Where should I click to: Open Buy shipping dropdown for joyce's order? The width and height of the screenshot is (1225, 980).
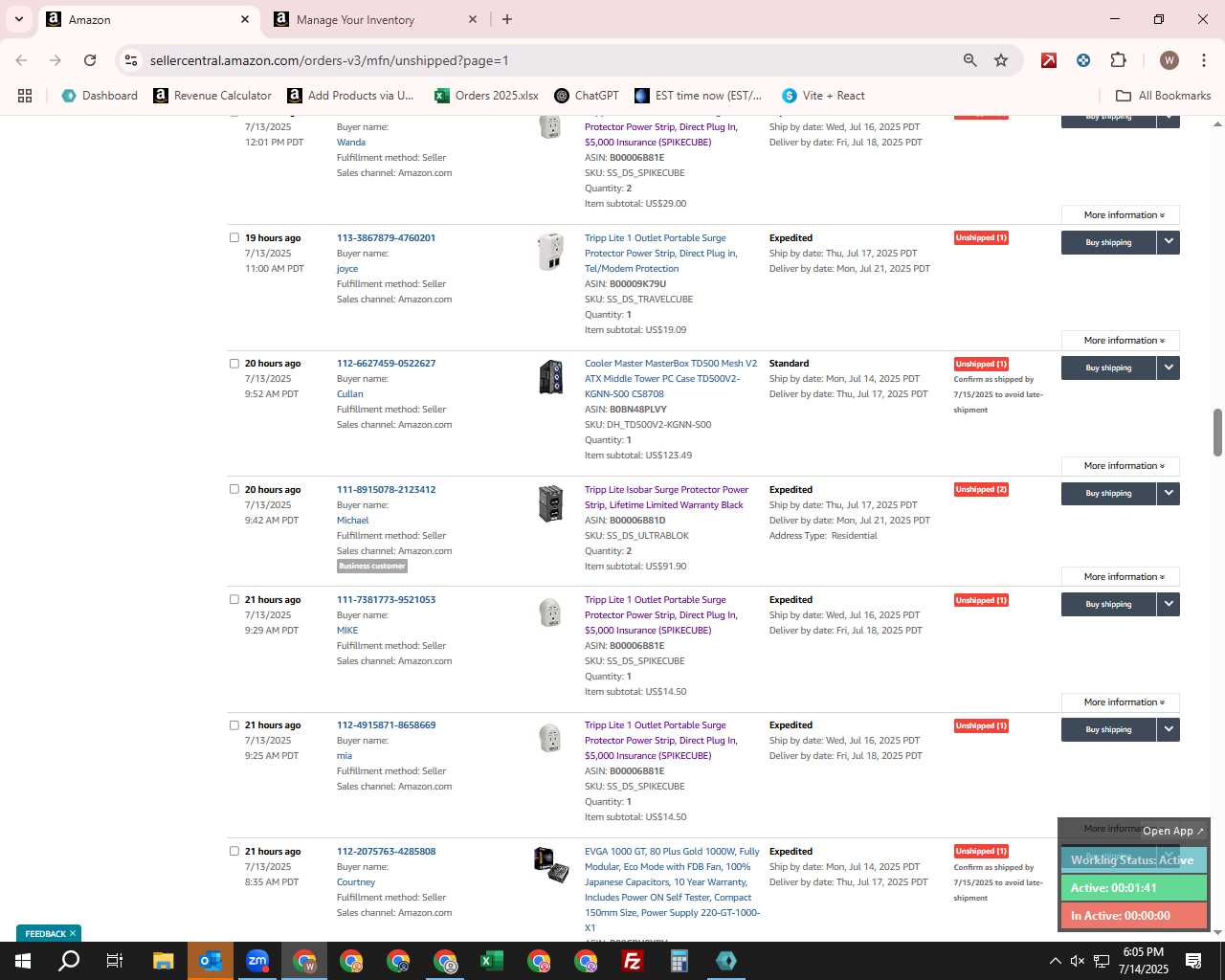[1169, 242]
